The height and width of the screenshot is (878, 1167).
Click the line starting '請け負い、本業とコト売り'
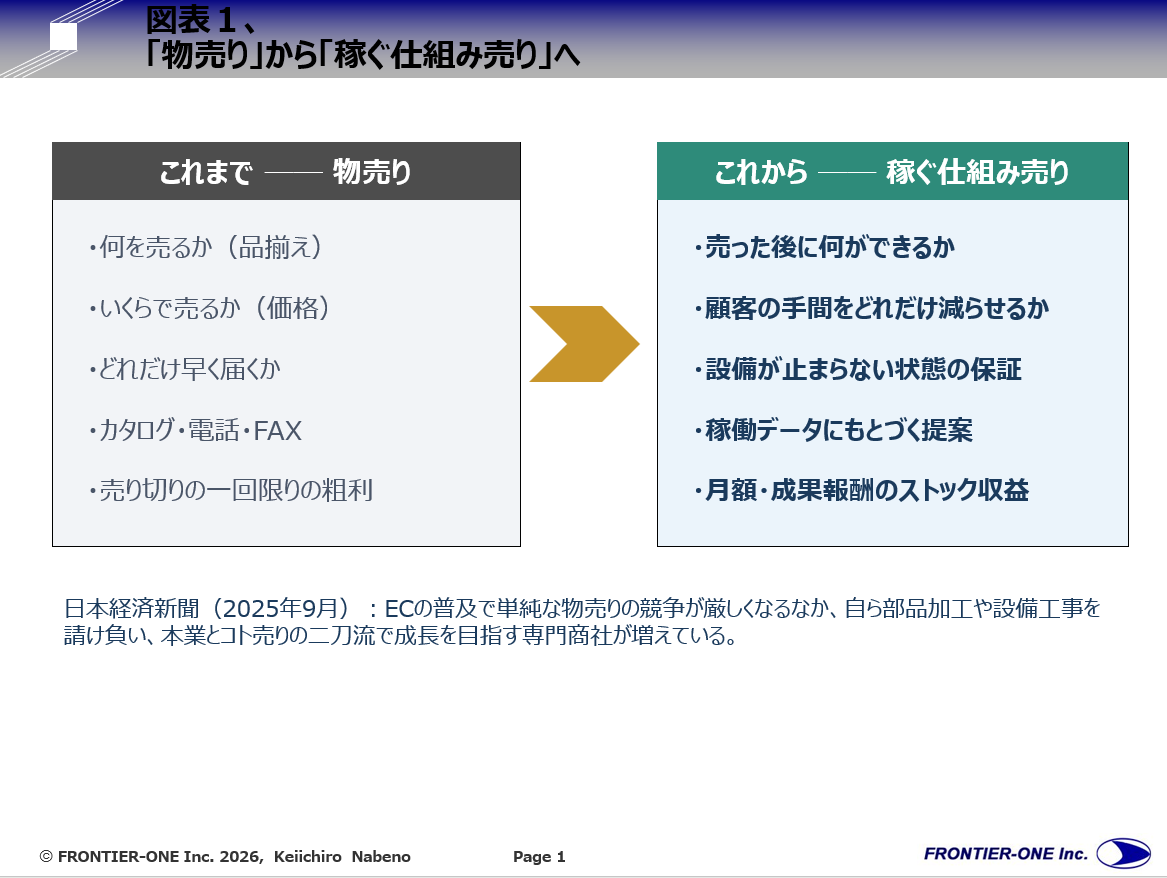tap(400, 635)
